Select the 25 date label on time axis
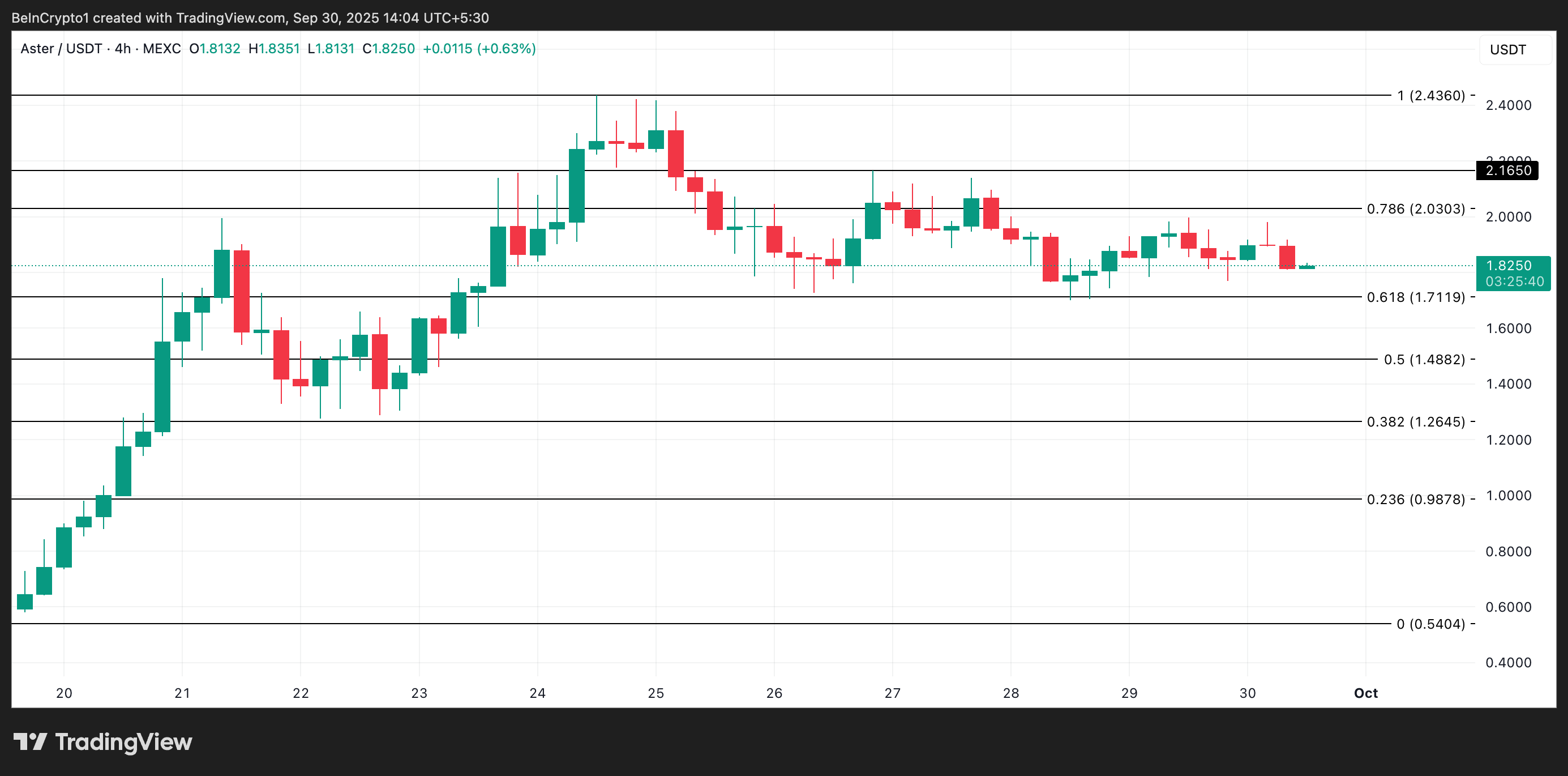 pos(655,693)
